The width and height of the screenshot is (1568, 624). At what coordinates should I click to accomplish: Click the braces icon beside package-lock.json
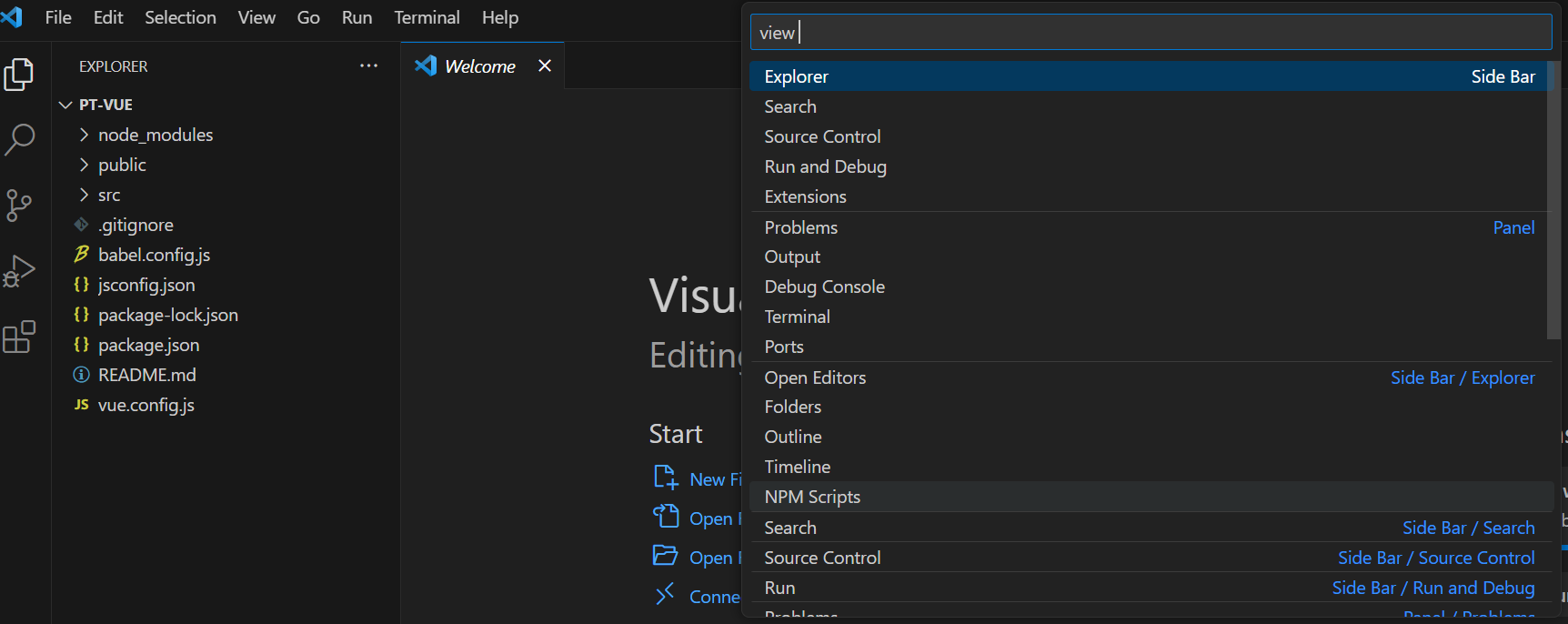point(81,315)
